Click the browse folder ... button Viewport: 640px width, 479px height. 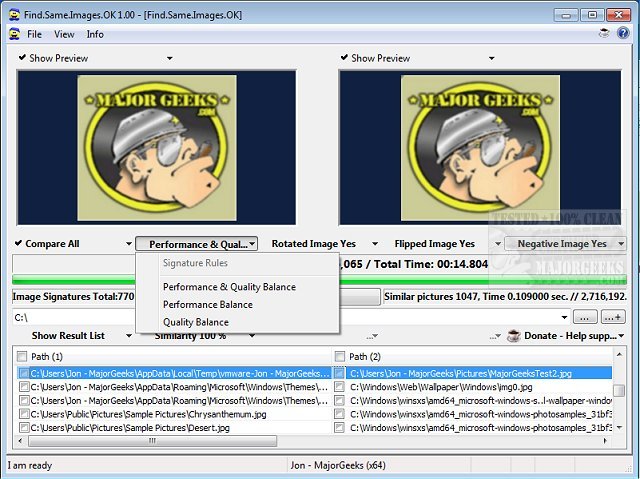tap(585, 317)
